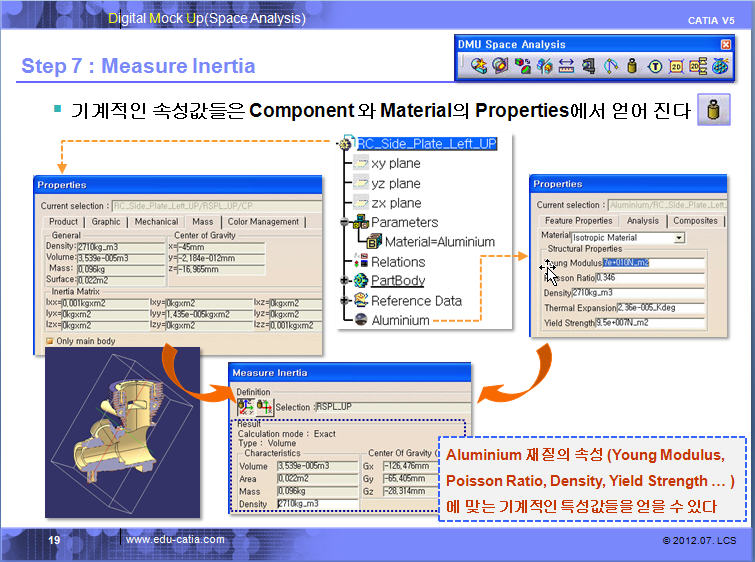The height and width of the screenshot is (562, 755).
Task: Select the Aluminium item in the tree
Action: [400, 320]
